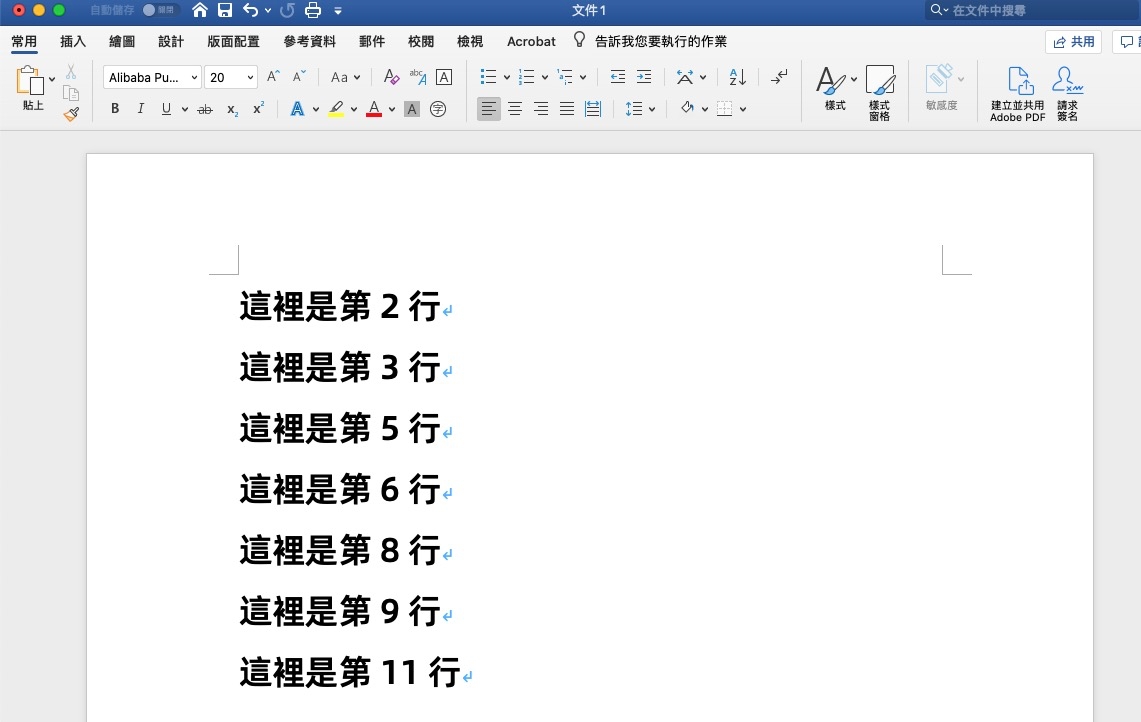1141x722 pixels.
Task: Expand the multilevel list dropdown
Action: click(583, 77)
